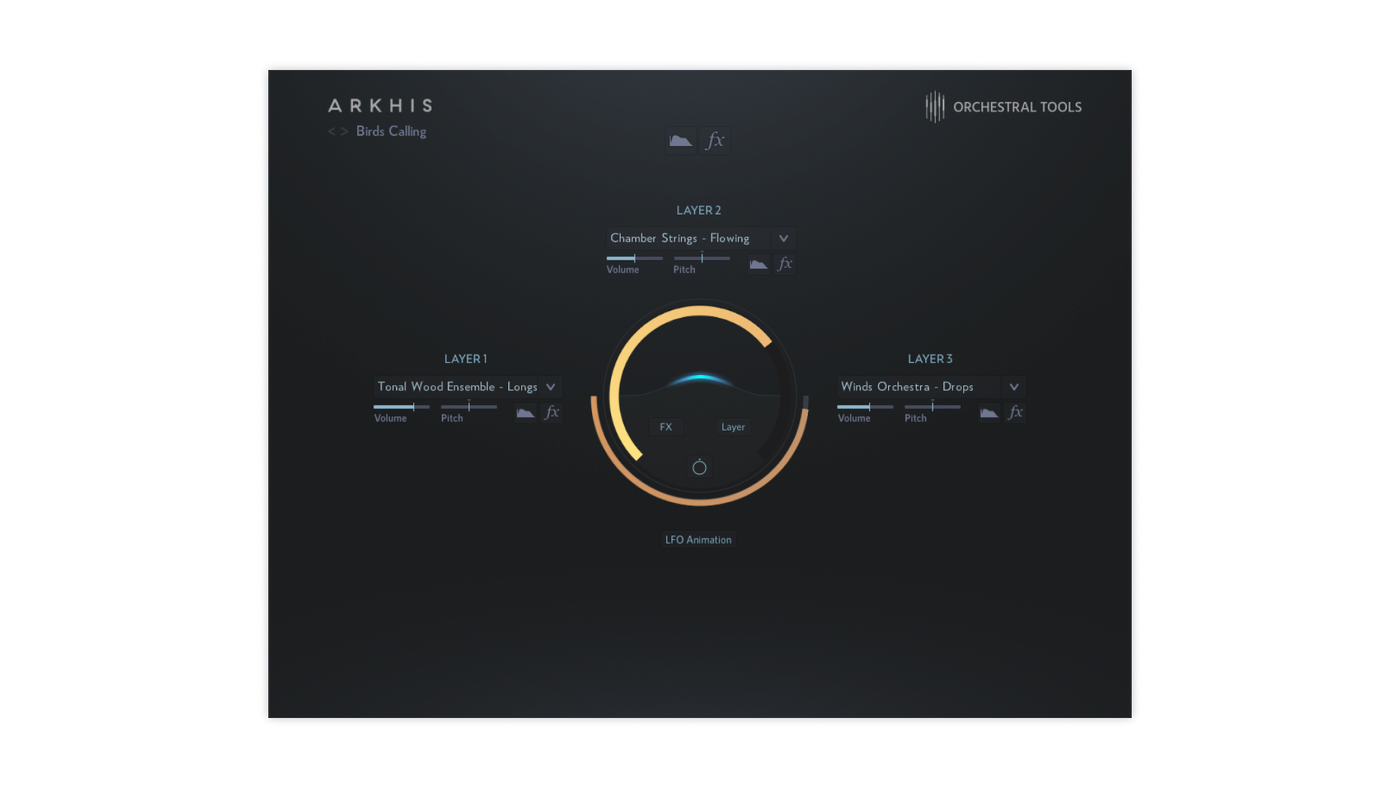Open the Layer 1 envelope icon

pos(525,412)
